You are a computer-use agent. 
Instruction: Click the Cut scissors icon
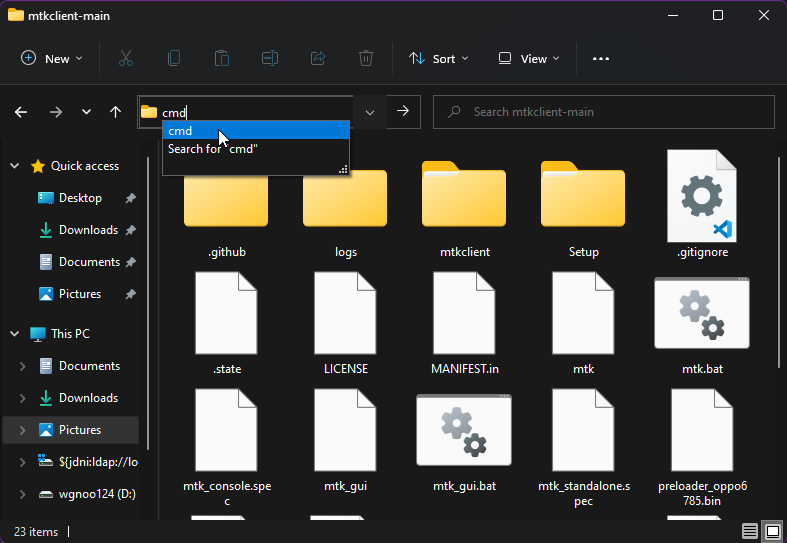click(126, 59)
